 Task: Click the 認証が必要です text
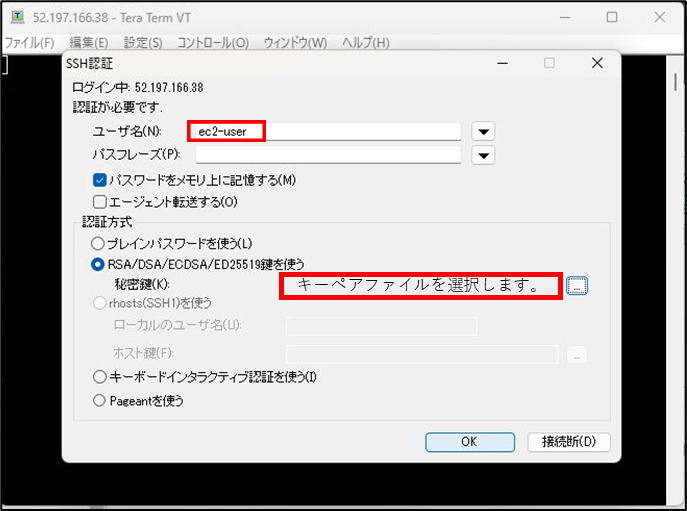pos(117,107)
